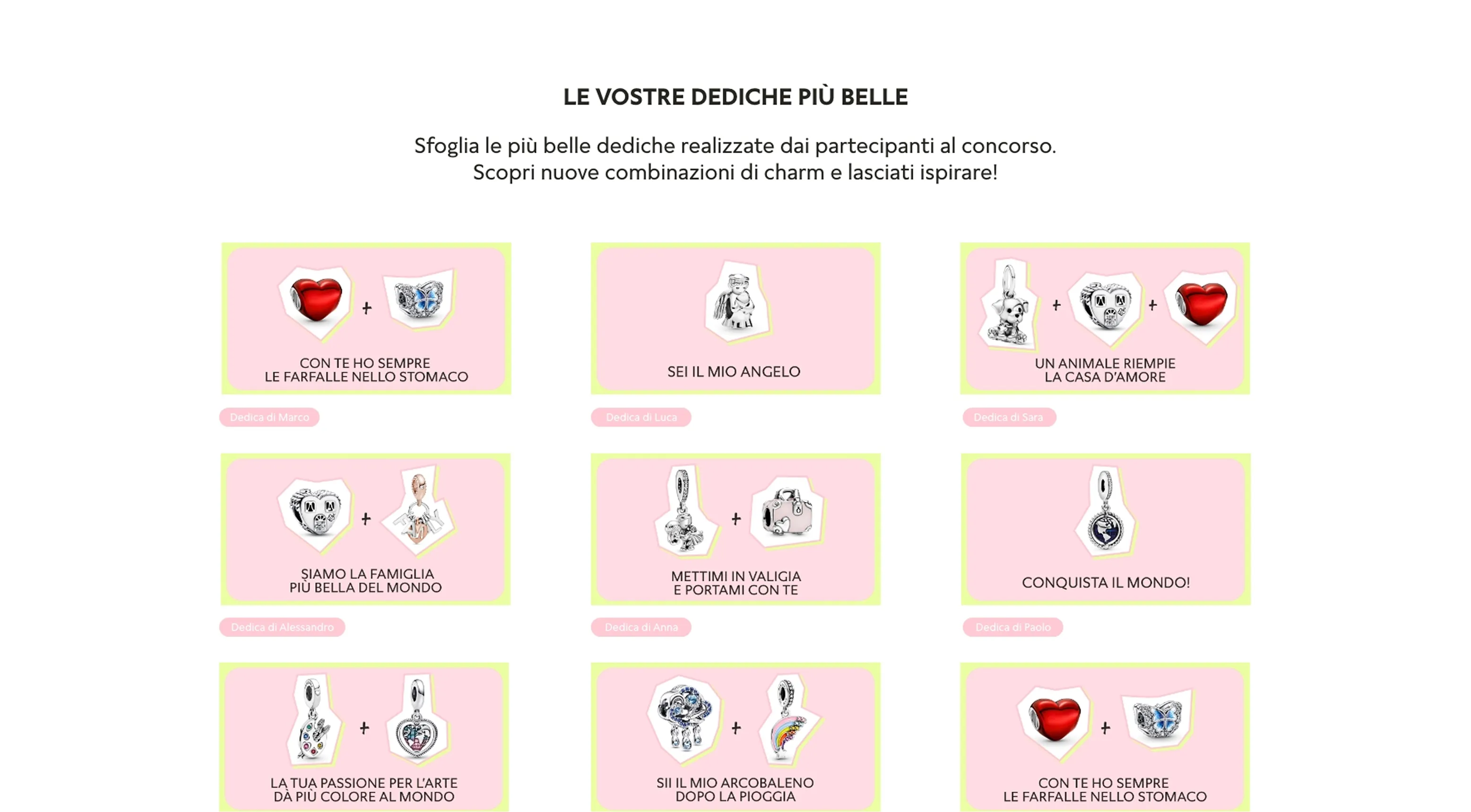Open the Dedica di Sara label

[x=1008, y=417]
